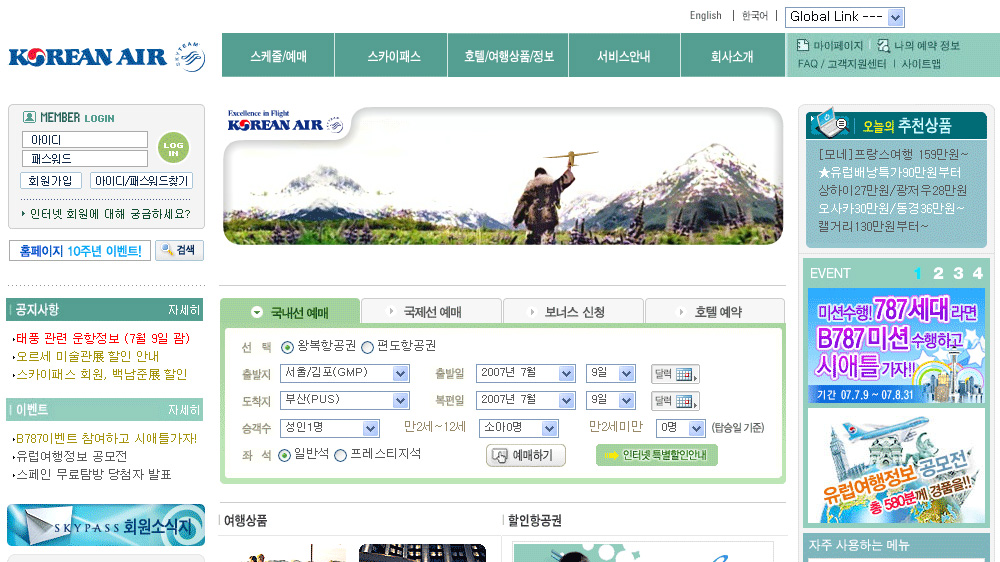Viewport: 1000px width, 562px height.
Task: Click 인터넷 특별할인안내 button
Action: (x=656, y=455)
